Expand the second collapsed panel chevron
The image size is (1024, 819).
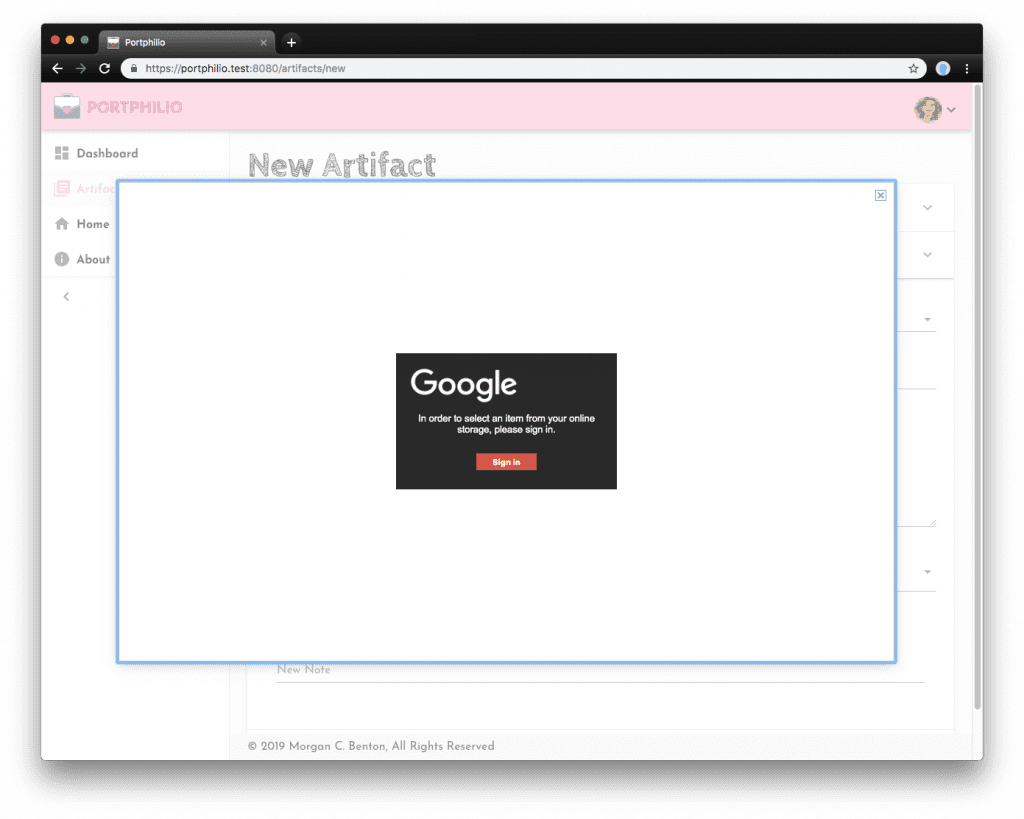(x=927, y=255)
